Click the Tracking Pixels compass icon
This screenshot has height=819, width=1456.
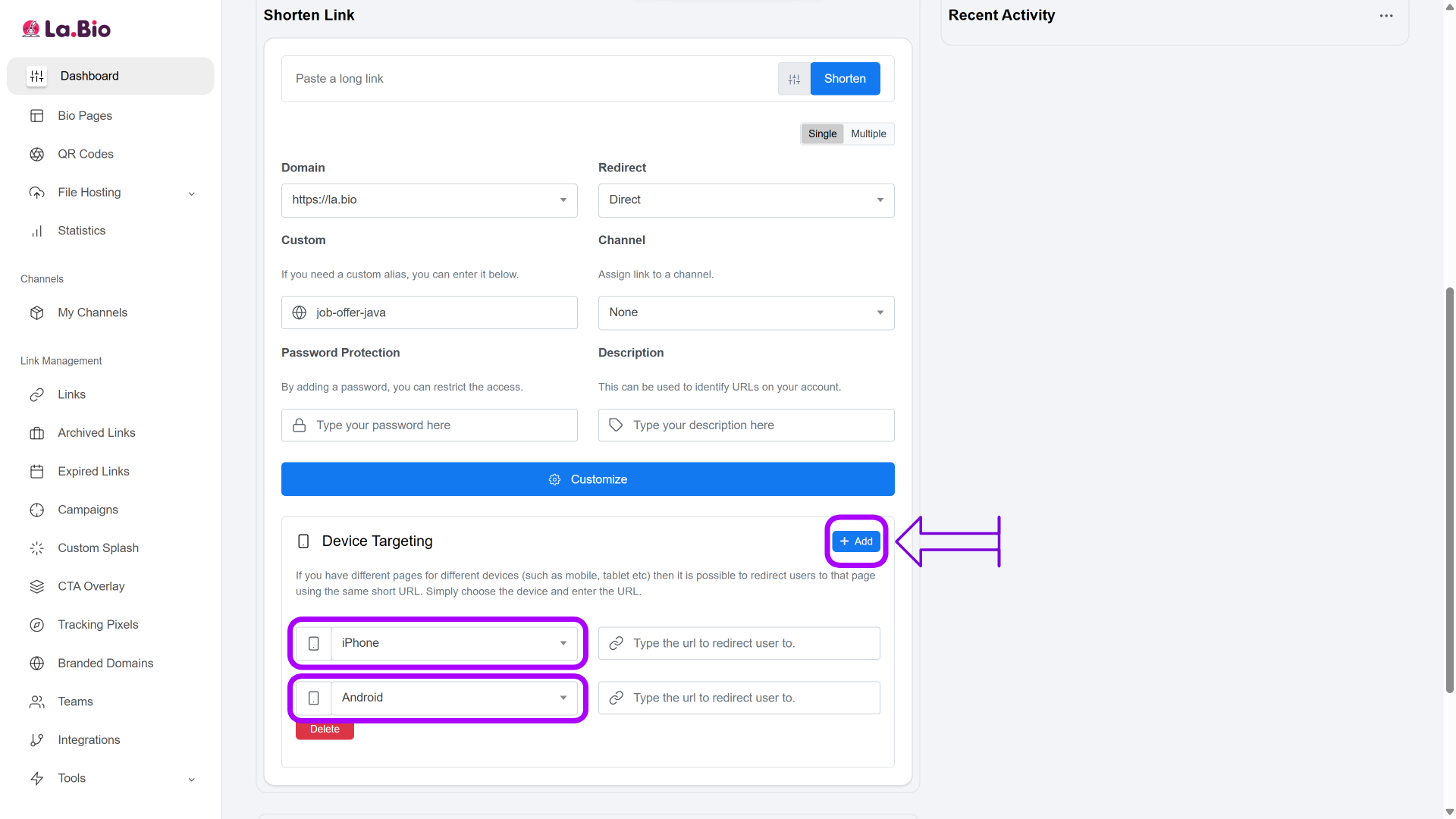pos(36,625)
